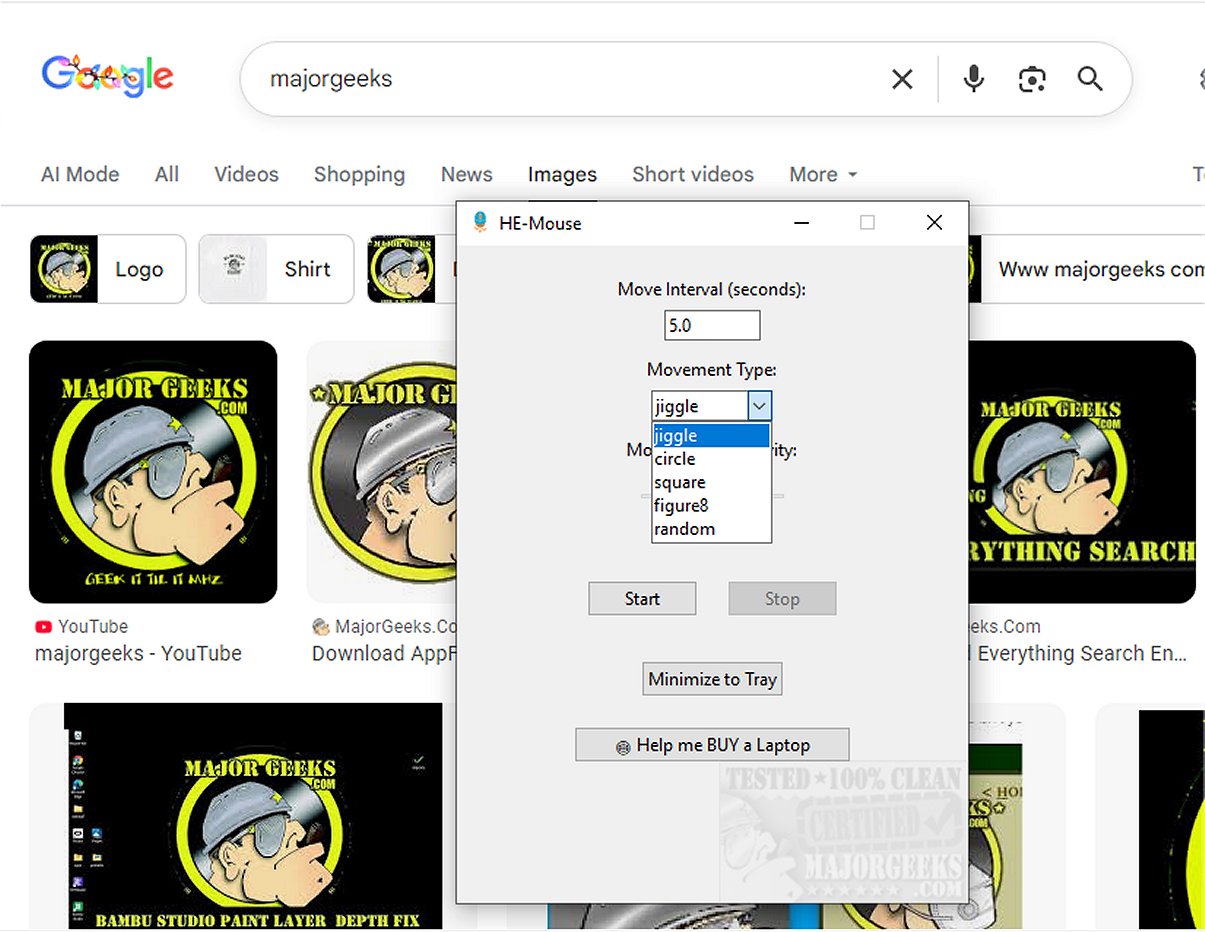The image size is (1205, 932).
Task: Click the Start button
Action: point(642,598)
